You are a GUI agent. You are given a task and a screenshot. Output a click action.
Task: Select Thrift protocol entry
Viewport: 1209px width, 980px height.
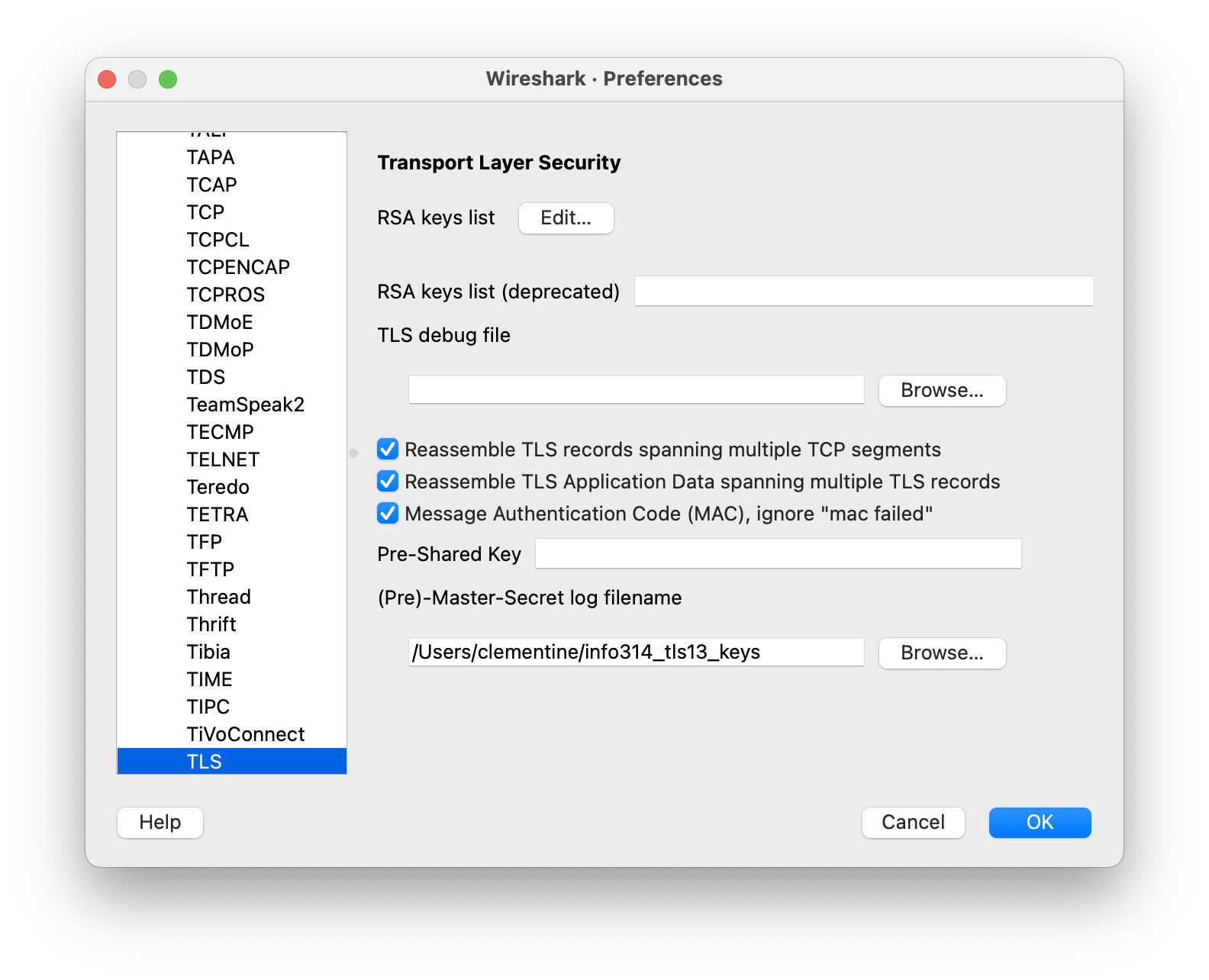[232, 624]
